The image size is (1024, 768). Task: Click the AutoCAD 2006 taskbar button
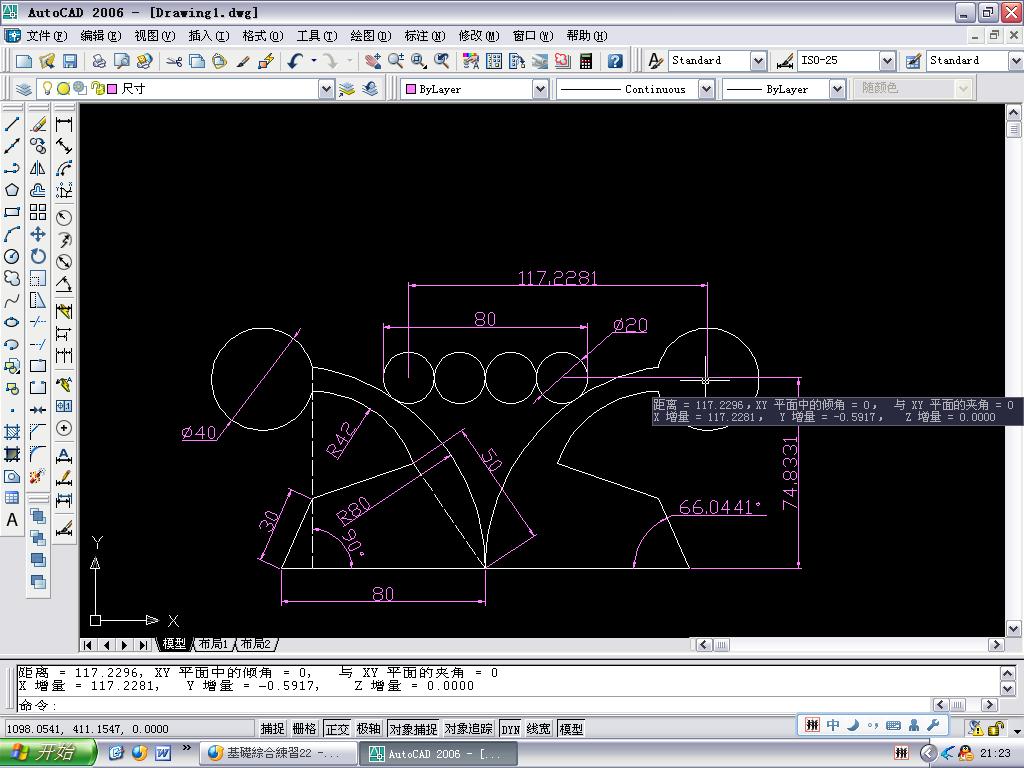(438, 753)
